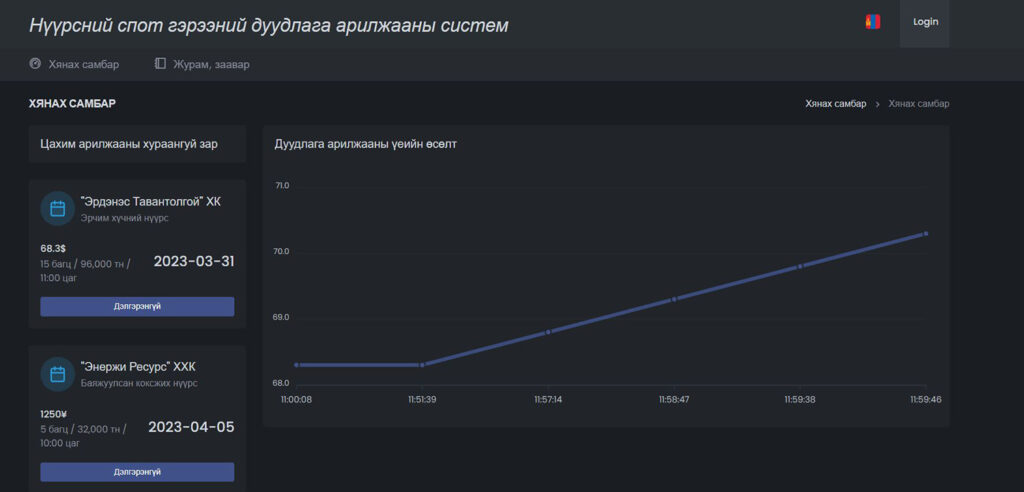Viewport: 1024px width, 492px height.
Task: Click the "Эрдэнэс Тавантолгой" ХК card title
Action: 150,201
